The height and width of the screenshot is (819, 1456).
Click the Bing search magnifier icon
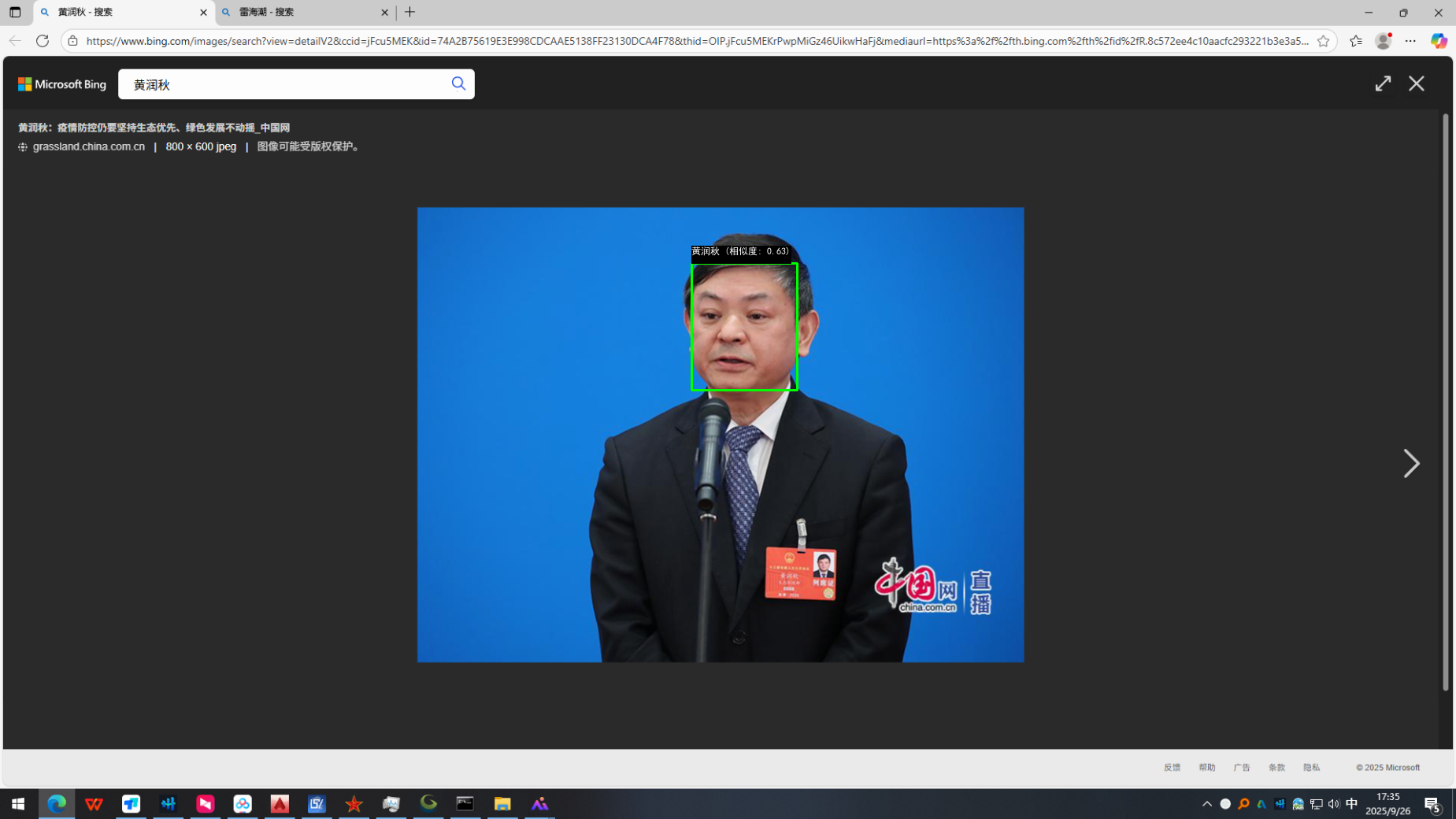pos(458,83)
